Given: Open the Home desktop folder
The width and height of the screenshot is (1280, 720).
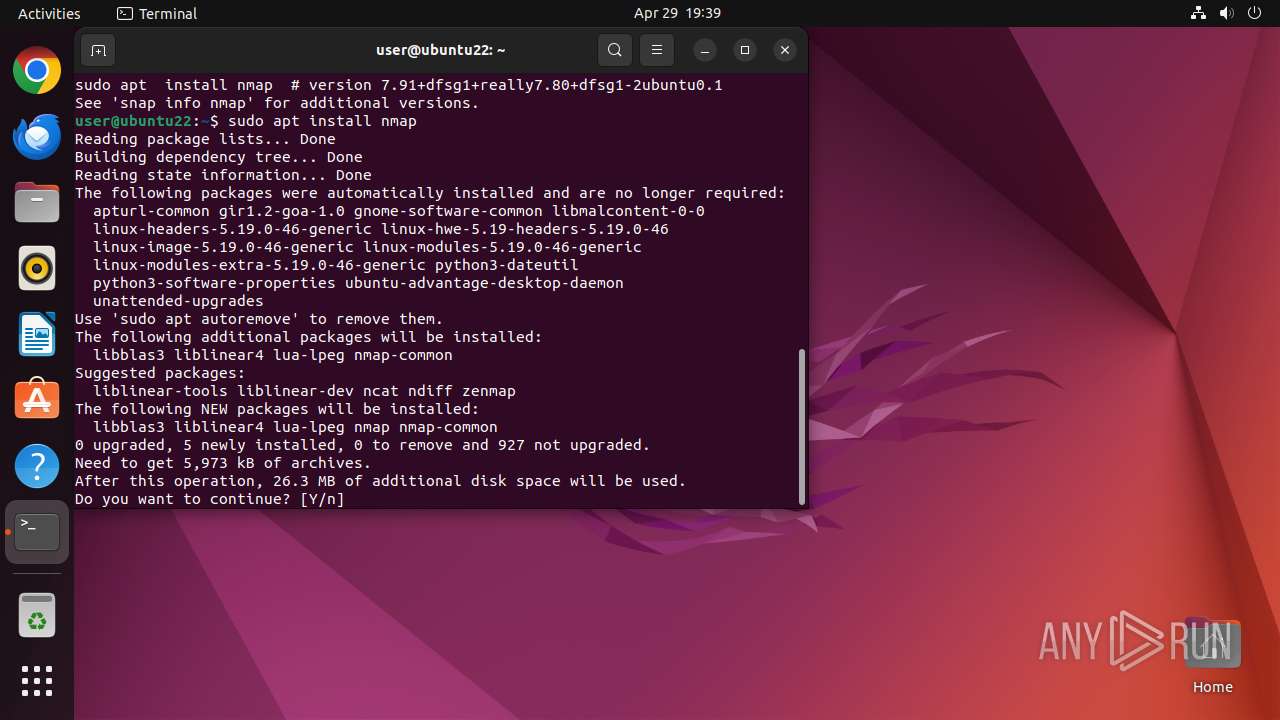Looking at the screenshot, I should point(1212,656).
